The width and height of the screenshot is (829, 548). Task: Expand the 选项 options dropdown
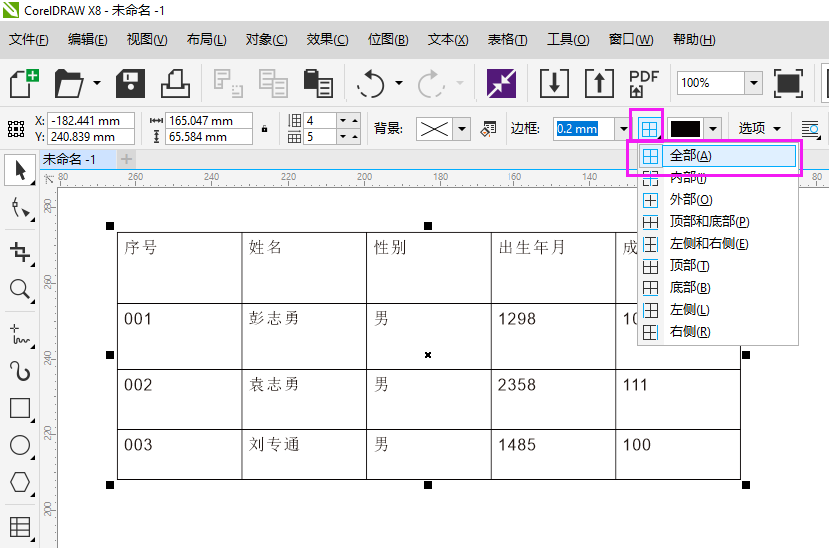click(759, 128)
